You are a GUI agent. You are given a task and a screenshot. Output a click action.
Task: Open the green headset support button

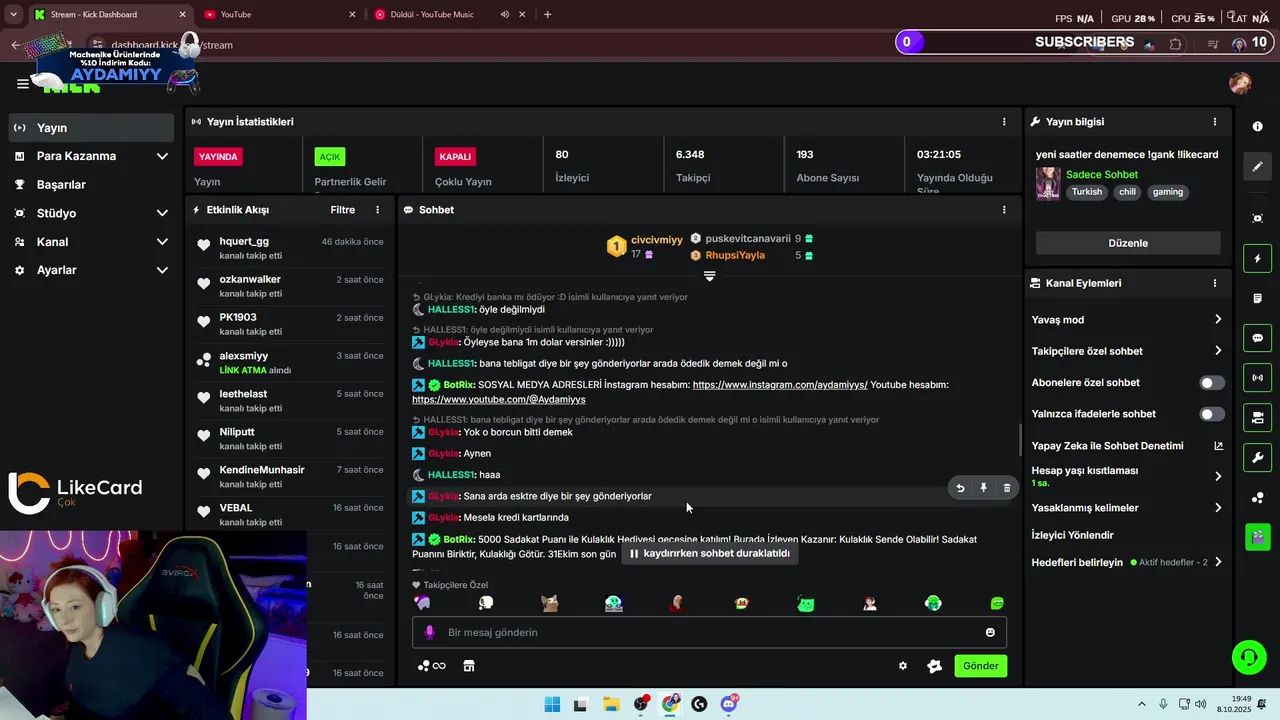pos(1249,657)
